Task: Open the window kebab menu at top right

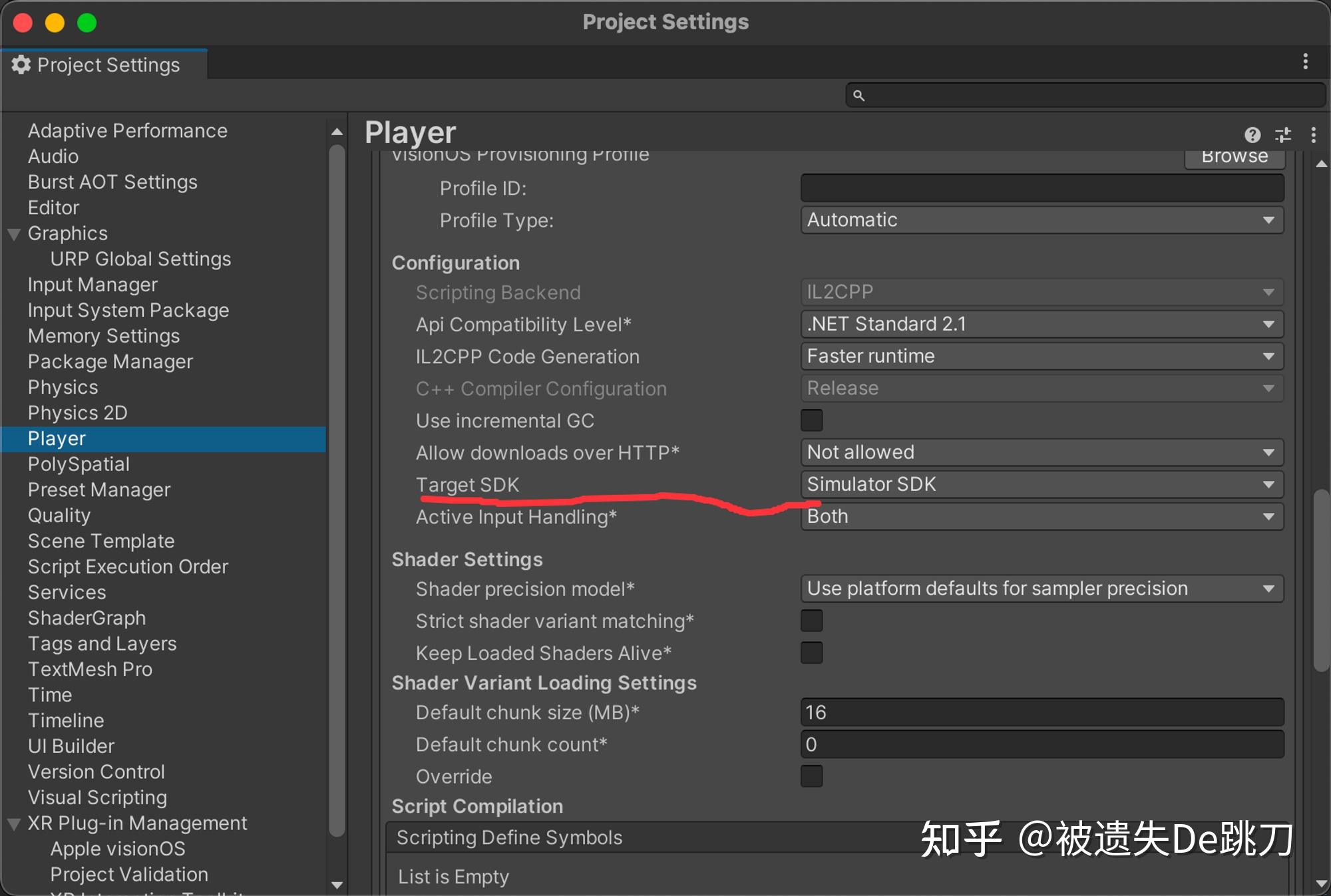Action: pyautogui.click(x=1306, y=62)
